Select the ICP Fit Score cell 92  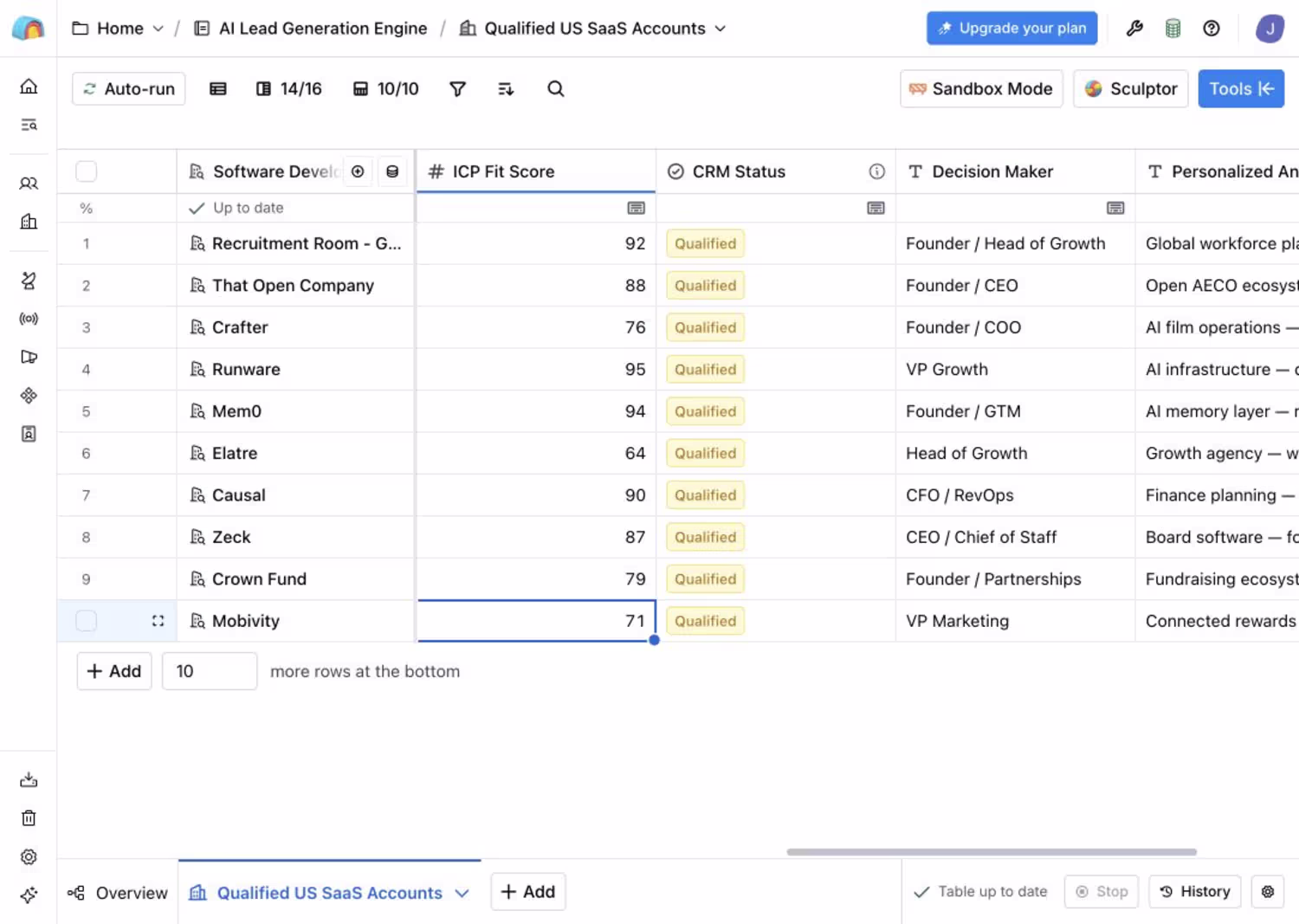coord(536,243)
